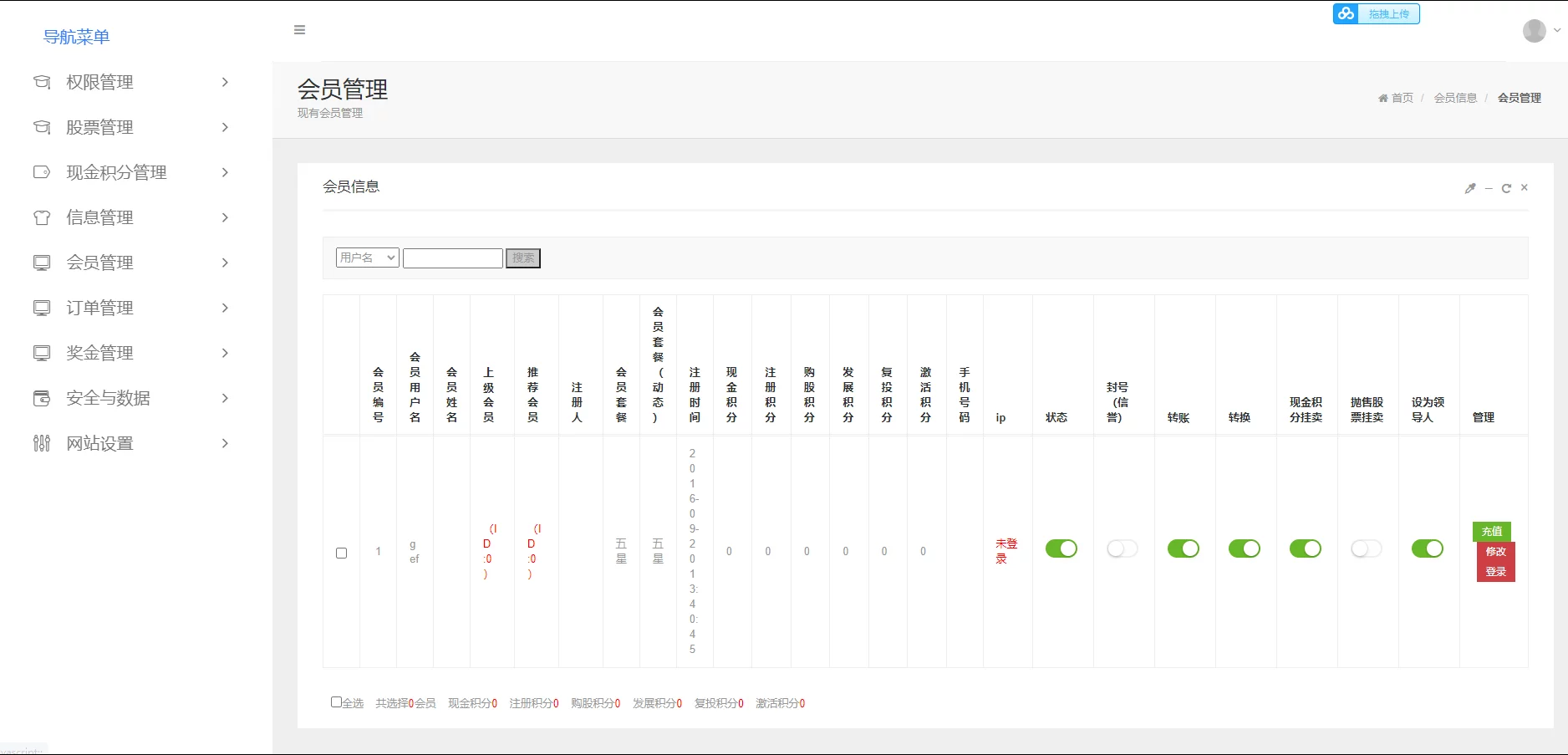The width and height of the screenshot is (1568, 755).
Task: Collapse the 会员信息 panel with minus icon
Action: tap(1489, 188)
